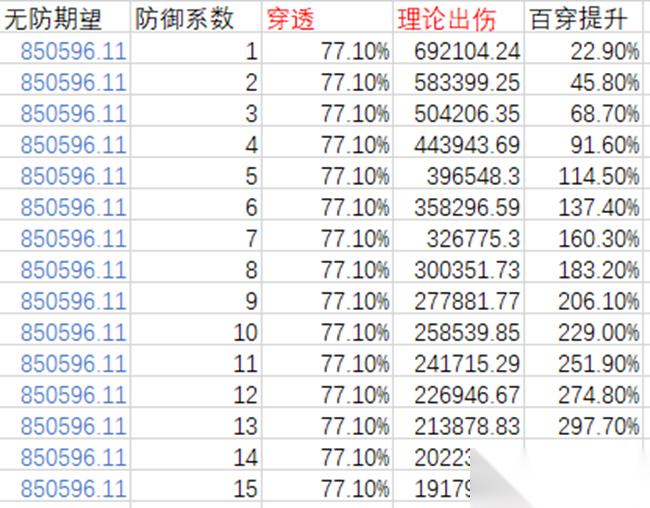Image resolution: width=650 pixels, height=508 pixels.
Task: Select the cell with 396548.3
Action: click(458, 176)
